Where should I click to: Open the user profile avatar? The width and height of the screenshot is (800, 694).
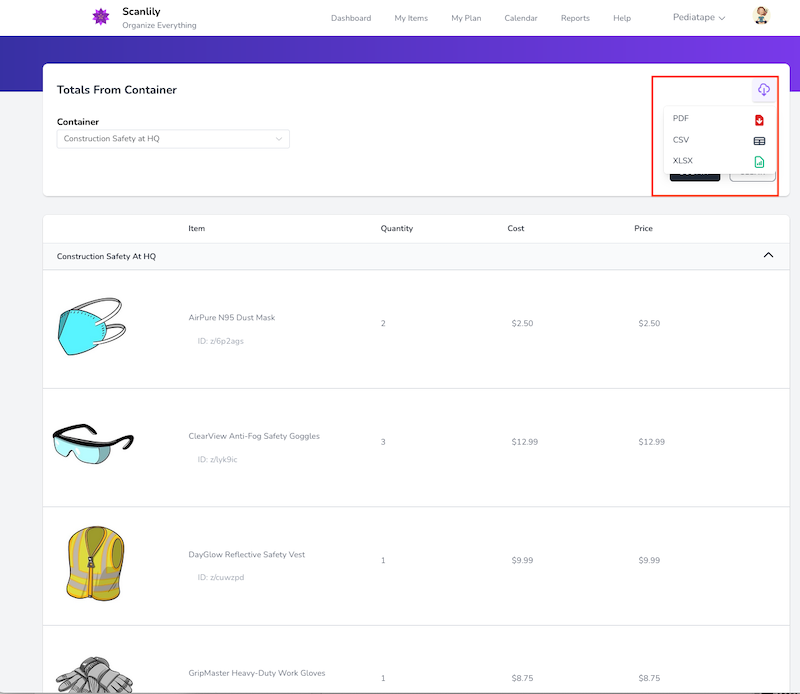[x=761, y=16]
